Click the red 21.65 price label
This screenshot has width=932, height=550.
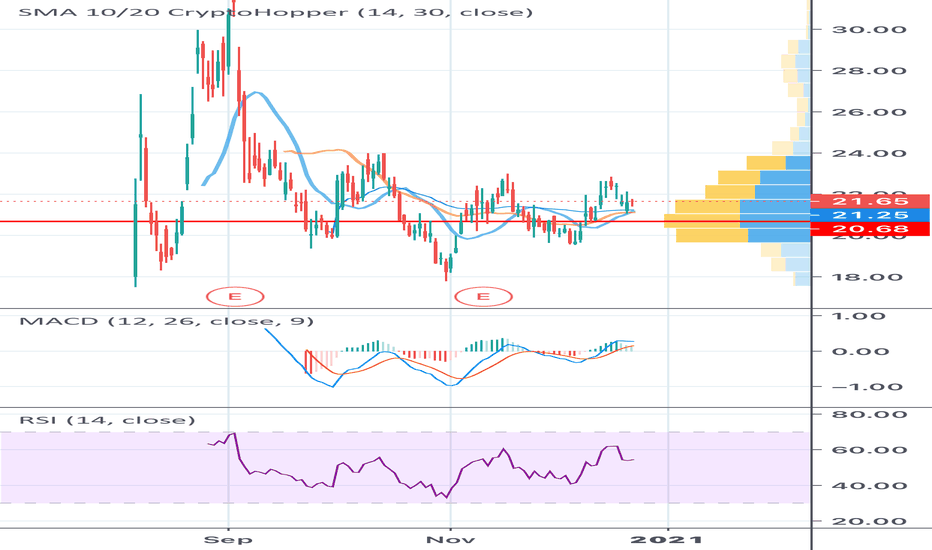coord(870,201)
